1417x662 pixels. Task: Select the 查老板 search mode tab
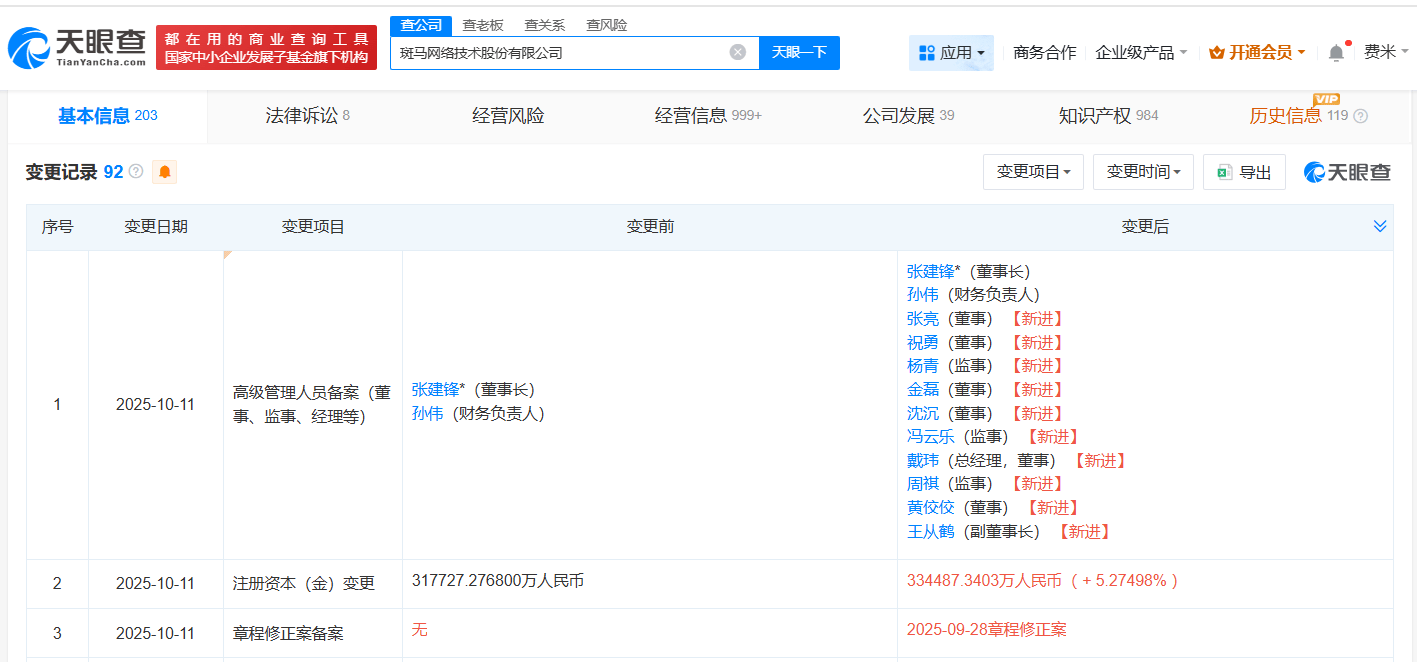(483, 26)
